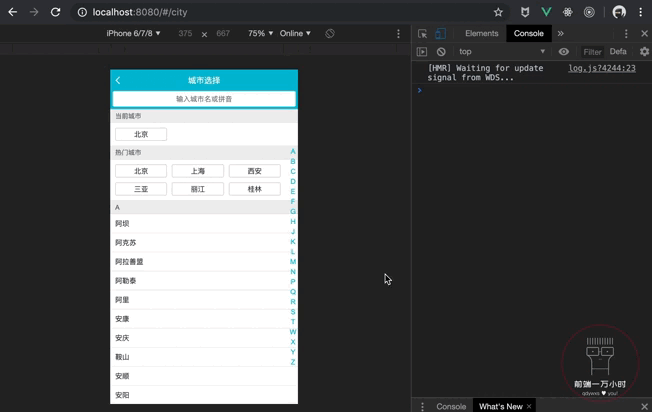Jump to letter B in alphabet index
The height and width of the screenshot is (412, 652).
pyautogui.click(x=293, y=161)
